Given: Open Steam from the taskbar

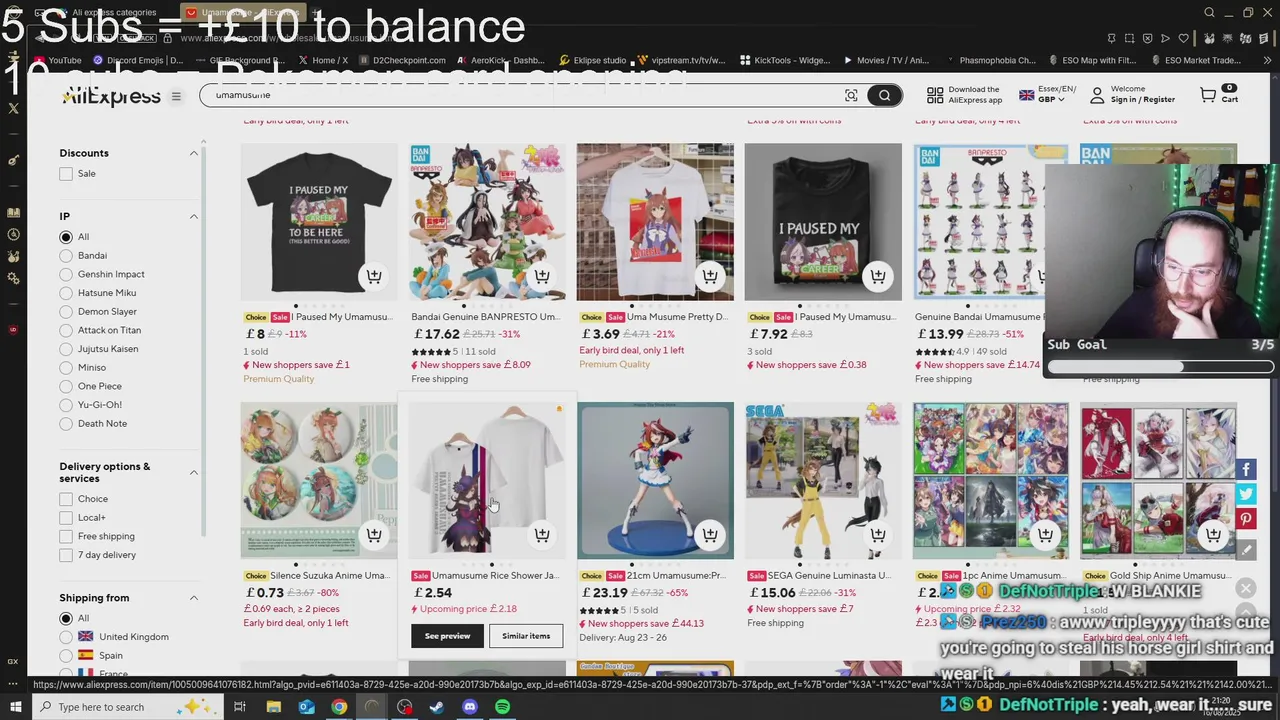Looking at the screenshot, I should coord(437,707).
